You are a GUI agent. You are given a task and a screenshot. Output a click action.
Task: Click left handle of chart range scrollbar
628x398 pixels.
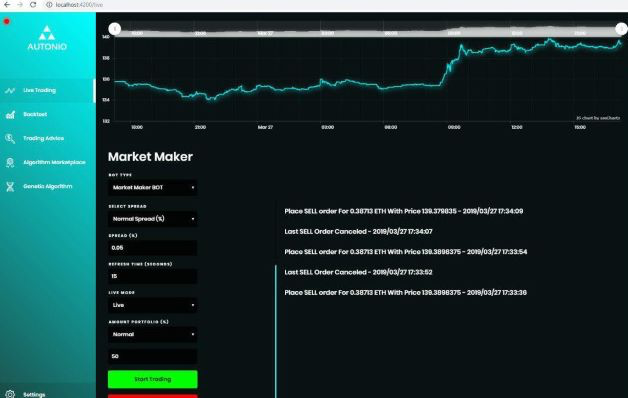pyautogui.click(x=115, y=29)
